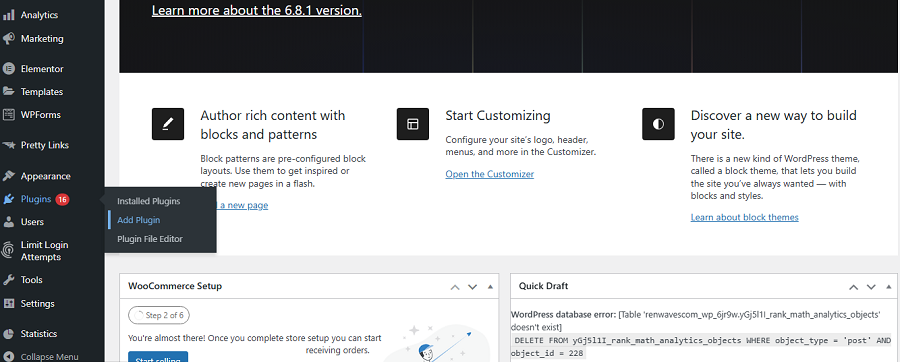Click the Start Customizing heading
This screenshot has width=900, height=362.
point(498,115)
